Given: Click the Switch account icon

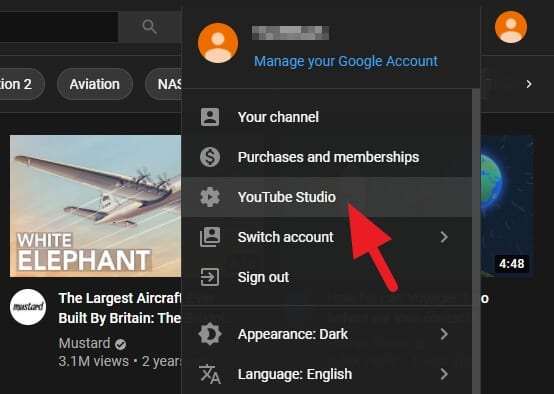Looking at the screenshot, I should pyautogui.click(x=210, y=237).
